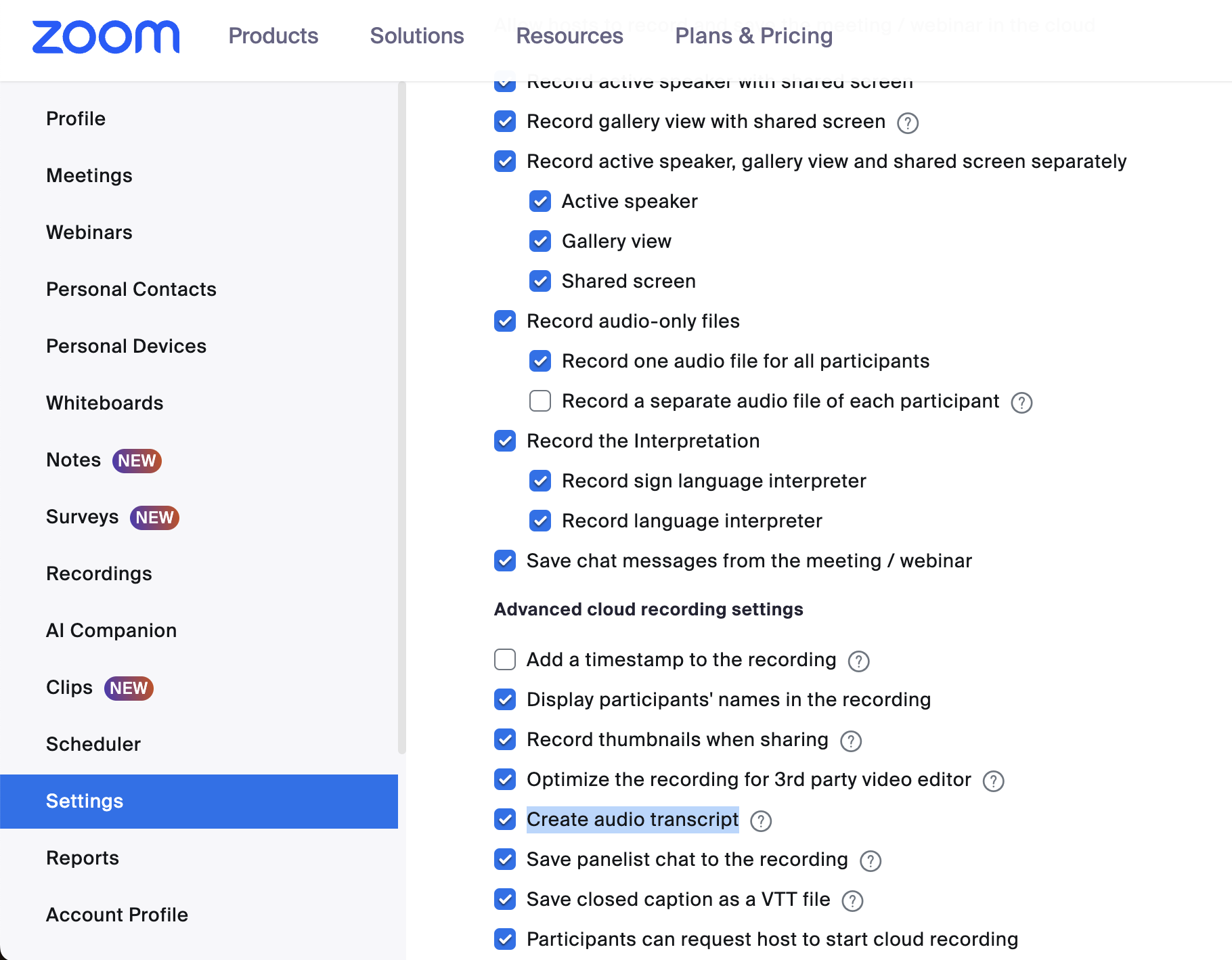Expand the Solutions menu

tap(417, 36)
